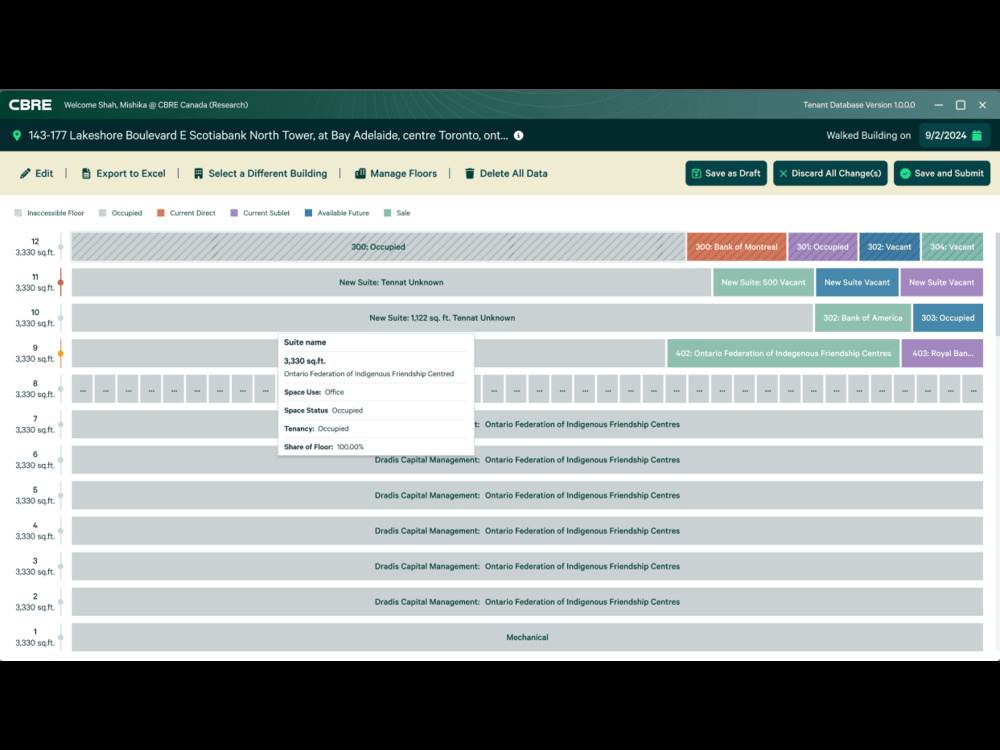Select the 302: Bank of America suite
This screenshot has width=1000, height=750.
click(863, 318)
